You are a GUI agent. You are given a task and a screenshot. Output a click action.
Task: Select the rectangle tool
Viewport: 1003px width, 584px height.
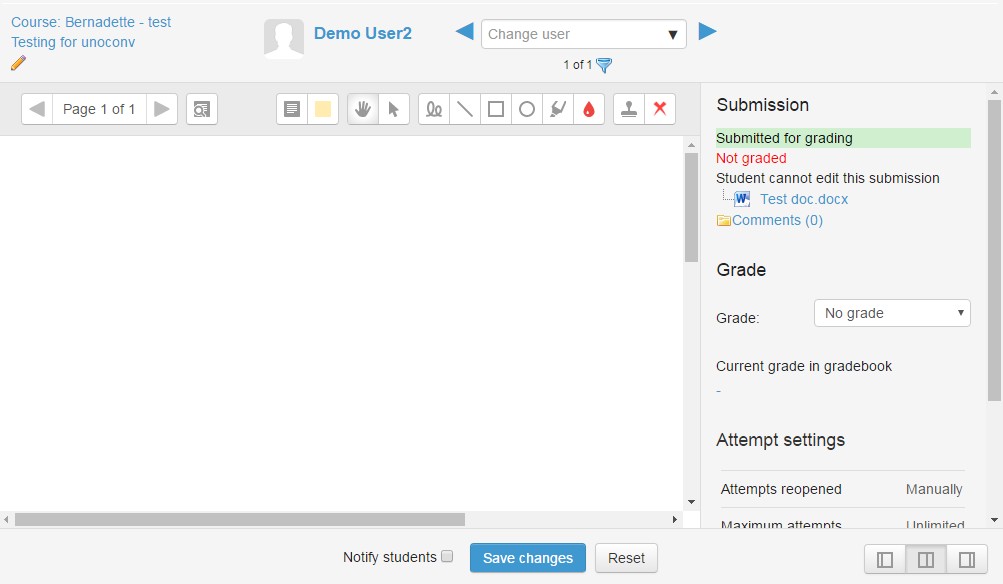[496, 109]
